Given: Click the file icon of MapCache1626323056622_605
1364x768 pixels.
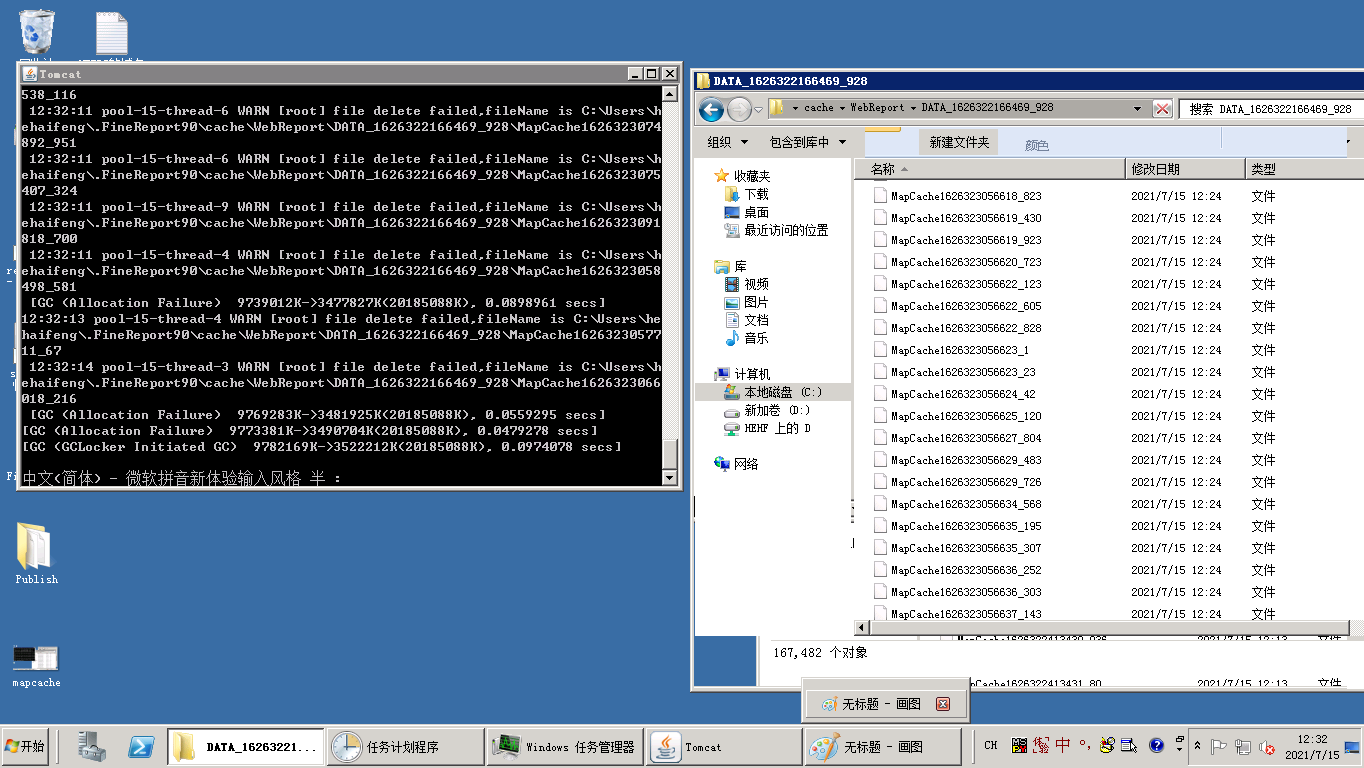Looking at the screenshot, I should [880, 306].
